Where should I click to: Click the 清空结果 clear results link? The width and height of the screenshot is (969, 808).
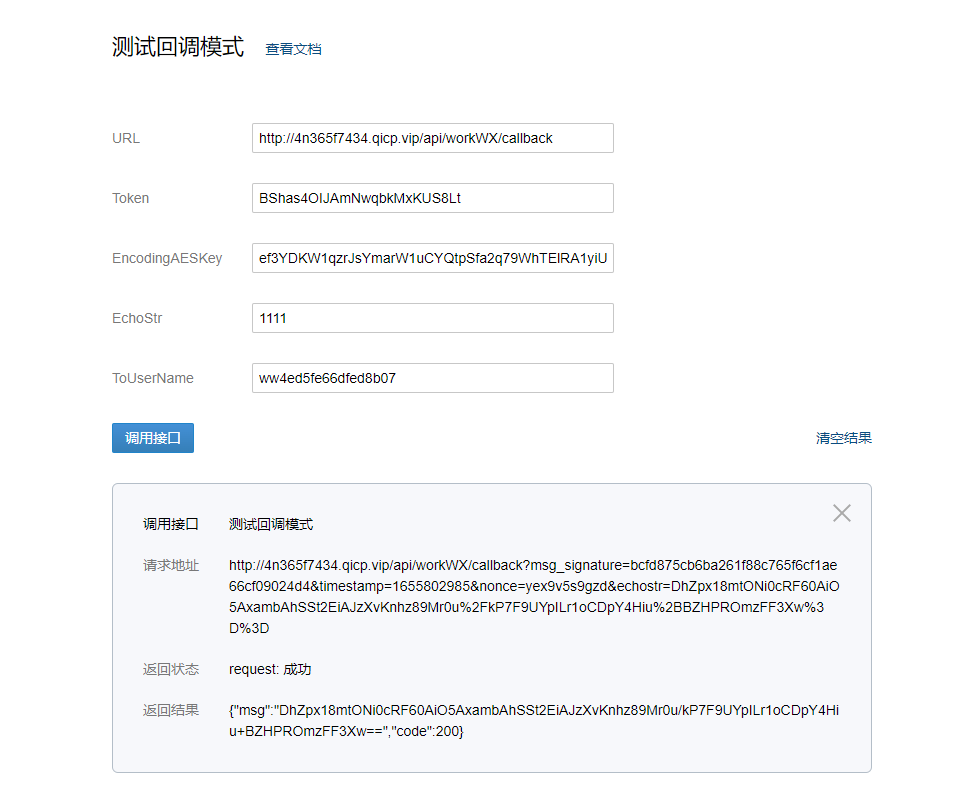(x=842, y=437)
